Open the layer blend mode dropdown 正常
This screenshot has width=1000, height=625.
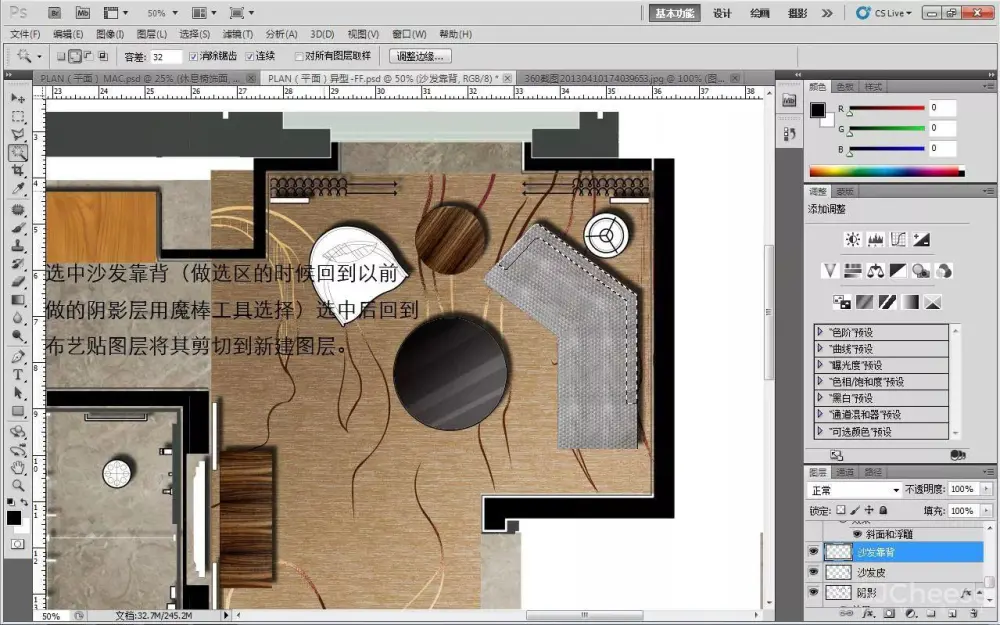point(855,490)
